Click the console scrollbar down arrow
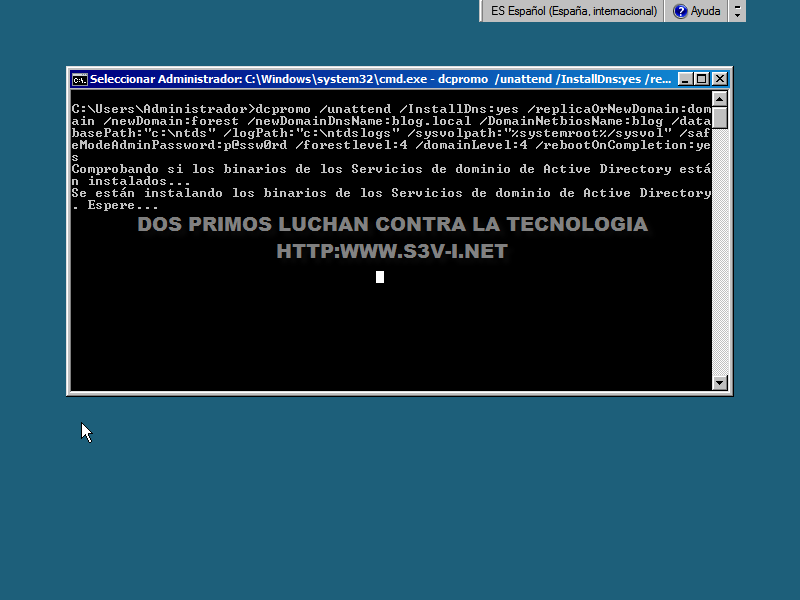The image size is (800, 600). tap(719, 382)
